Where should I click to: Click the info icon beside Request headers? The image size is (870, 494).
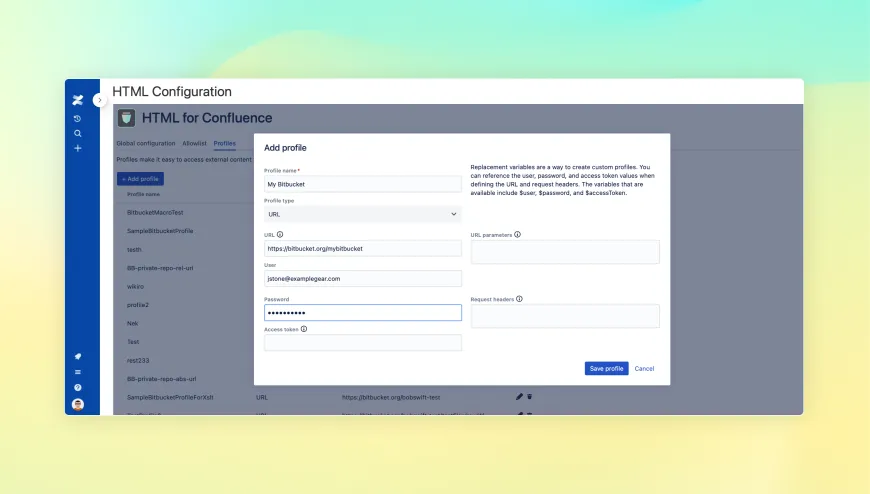pyautogui.click(x=519, y=299)
